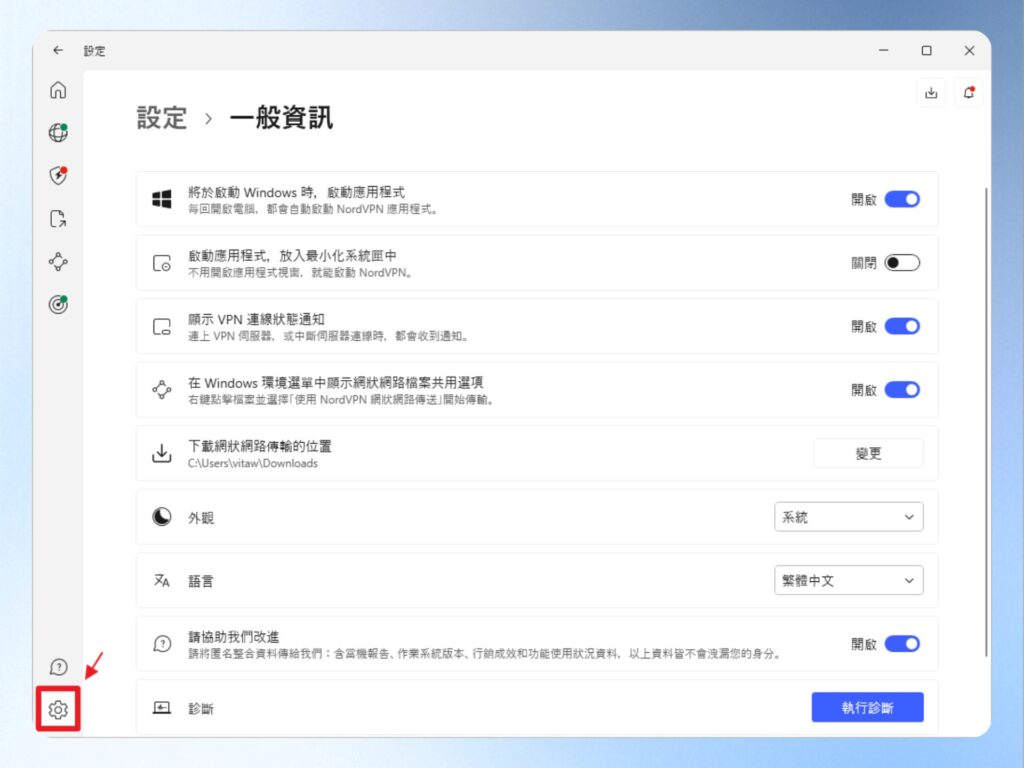Click the 執行診斷 button

click(x=867, y=707)
